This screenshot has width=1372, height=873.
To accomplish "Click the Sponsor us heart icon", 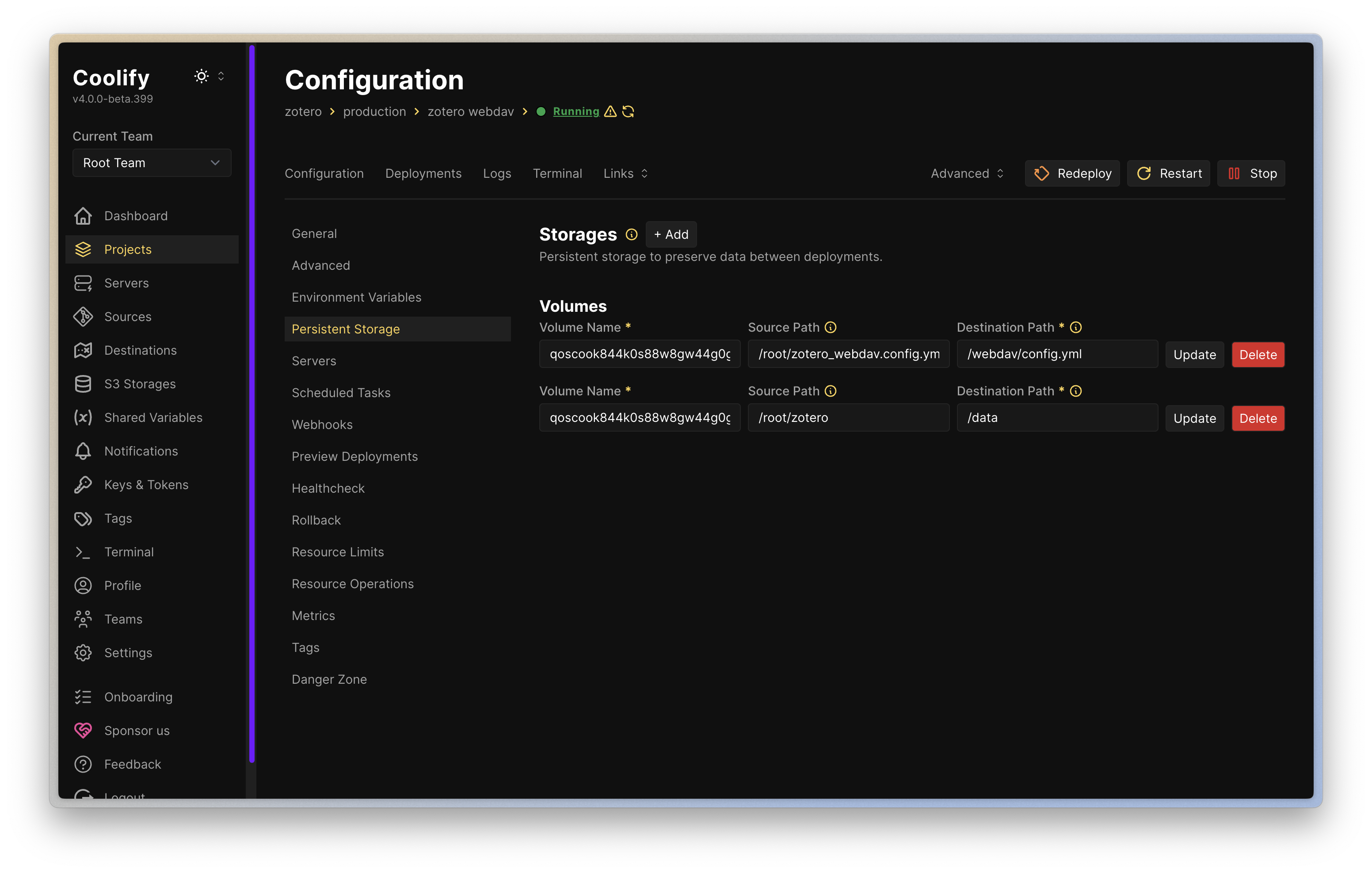I will (83, 731).
